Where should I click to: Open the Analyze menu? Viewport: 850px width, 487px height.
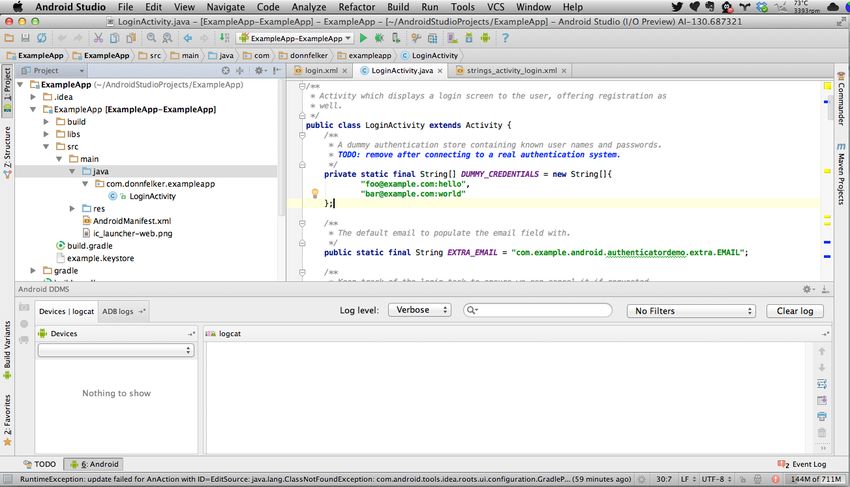[308, 7]
